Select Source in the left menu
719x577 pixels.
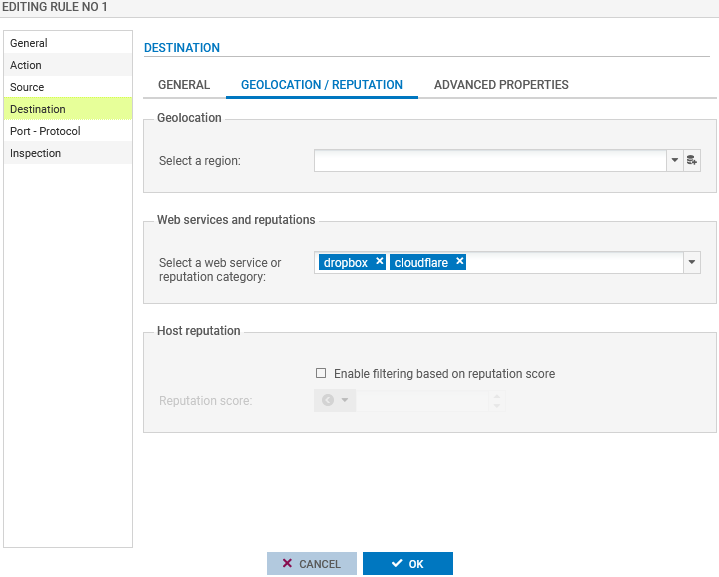pyautogui.click(x=27, y=87)
